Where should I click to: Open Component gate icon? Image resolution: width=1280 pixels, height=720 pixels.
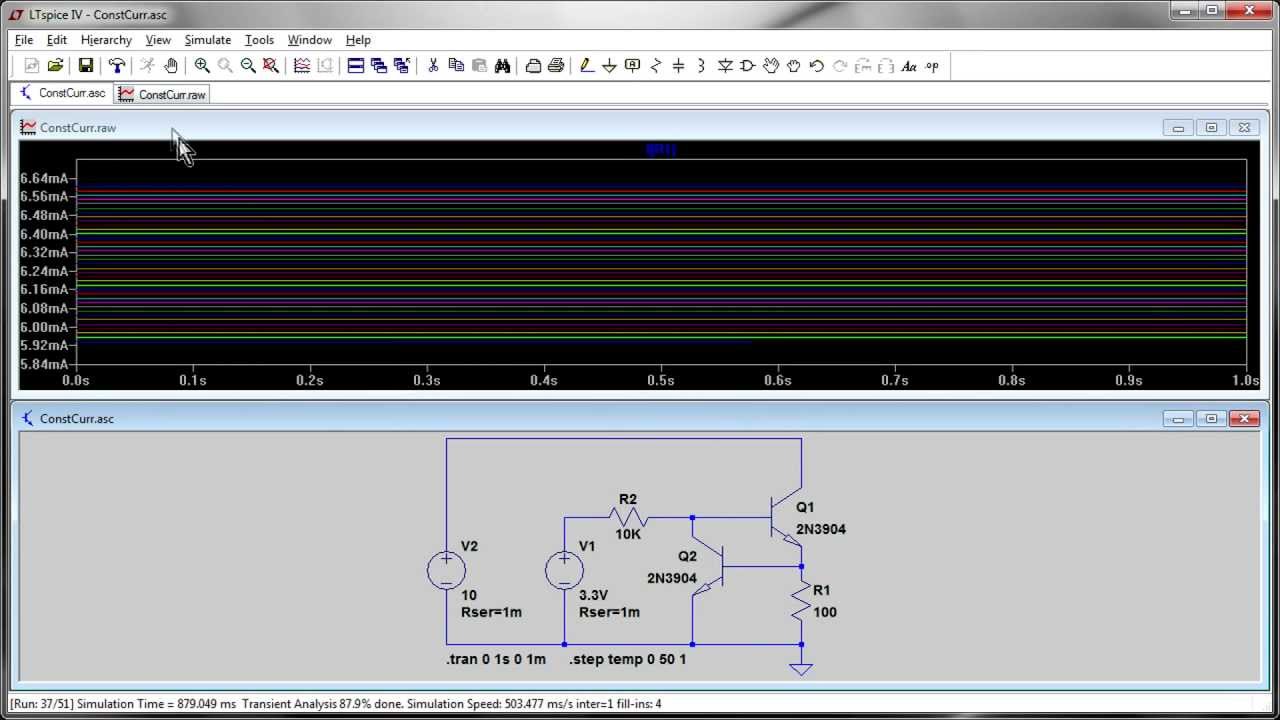point(748,66)
